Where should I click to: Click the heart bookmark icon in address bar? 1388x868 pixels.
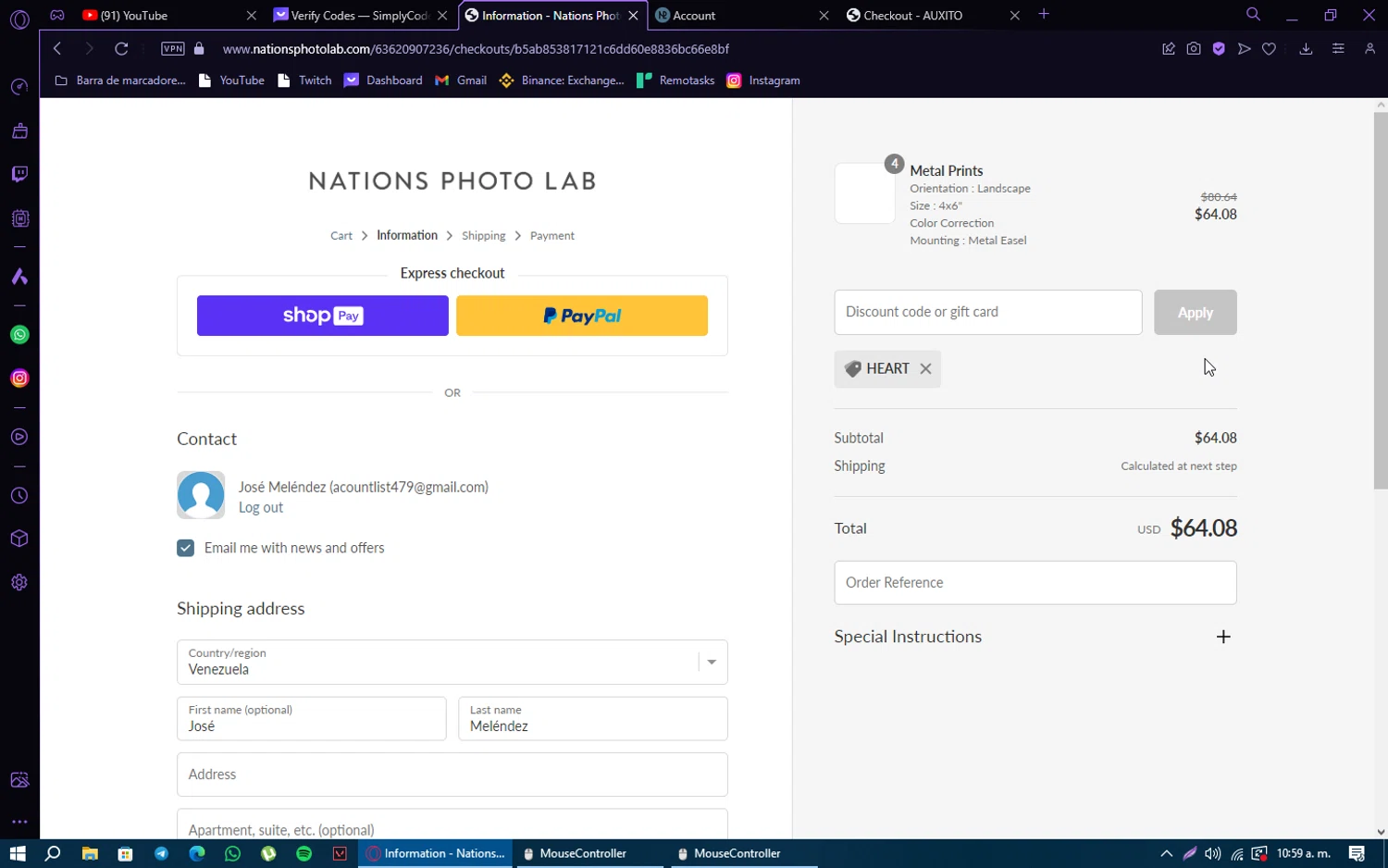[1270, 49]
